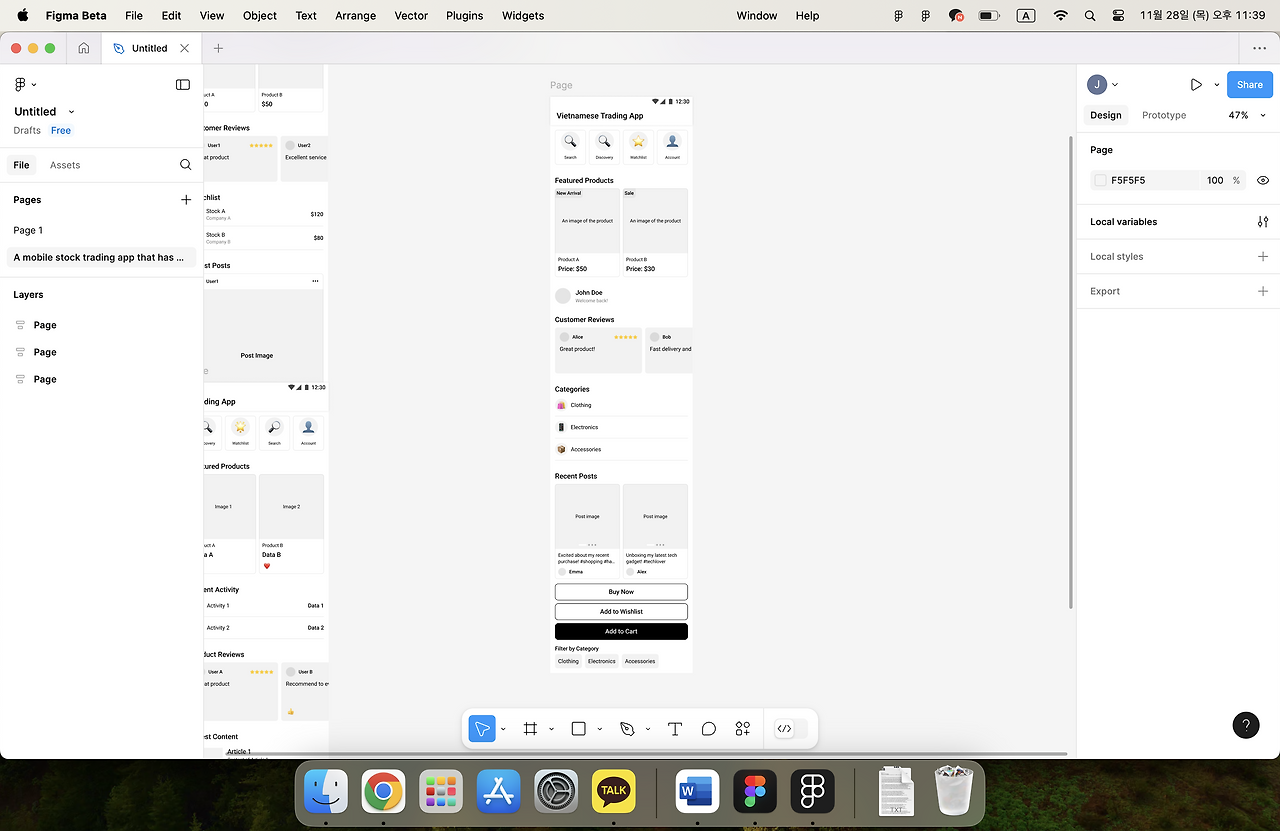Click the blue Share button
The image size is (1280, 831).
pos(1250,85)
